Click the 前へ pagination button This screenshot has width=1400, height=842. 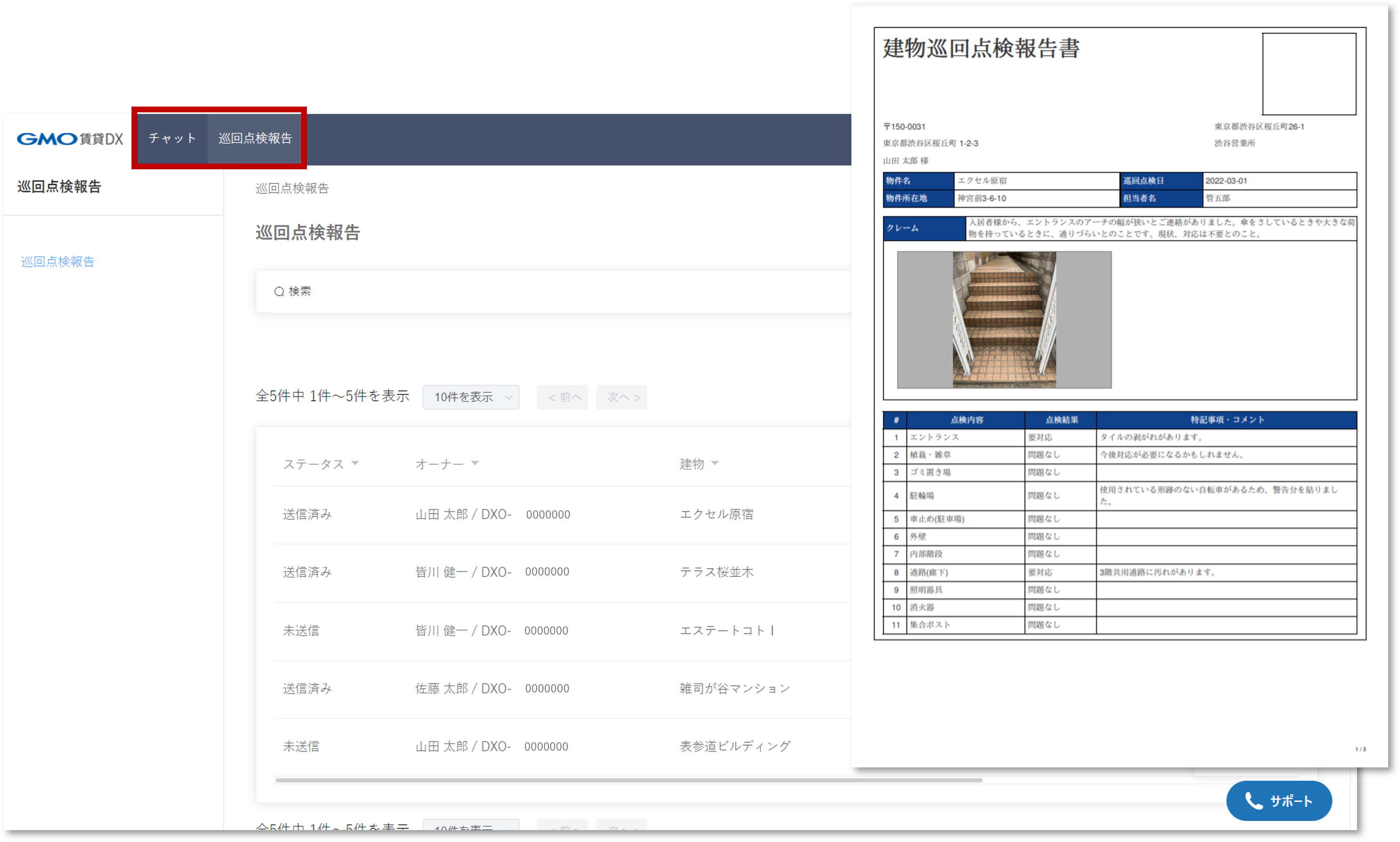click(x=563, y=397)
